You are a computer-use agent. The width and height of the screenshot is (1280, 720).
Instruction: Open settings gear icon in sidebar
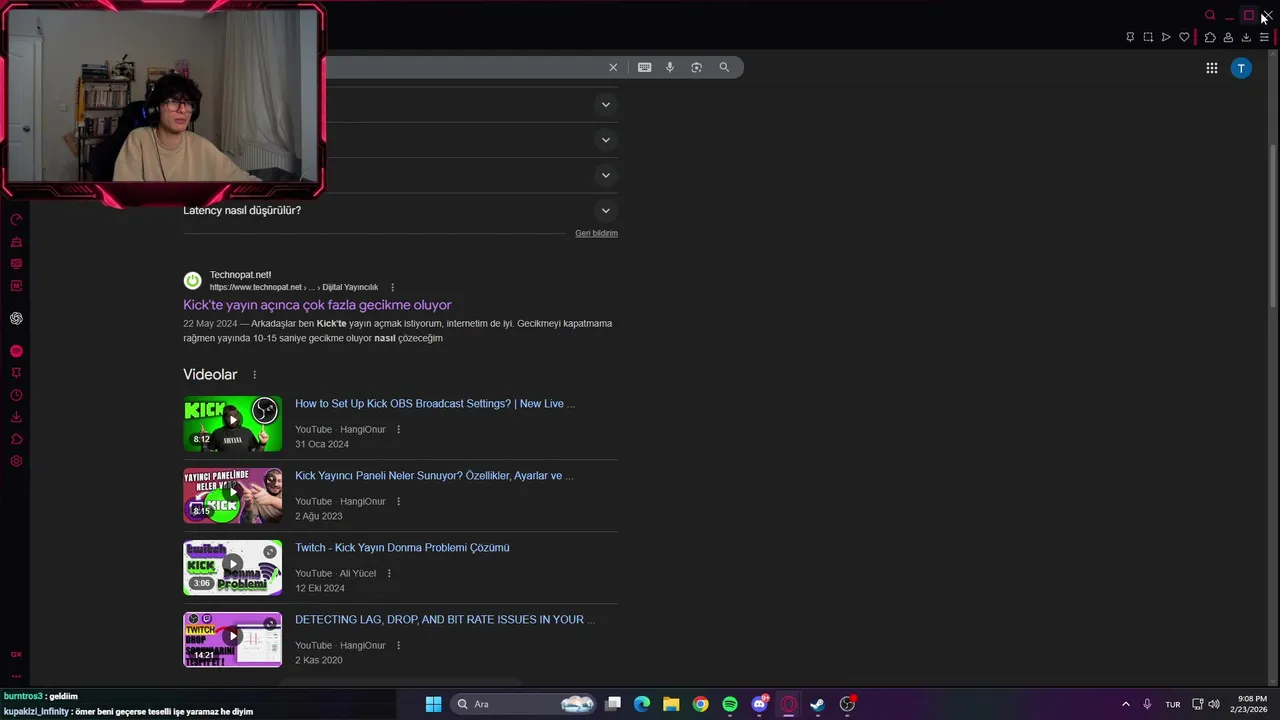[16, 461]
